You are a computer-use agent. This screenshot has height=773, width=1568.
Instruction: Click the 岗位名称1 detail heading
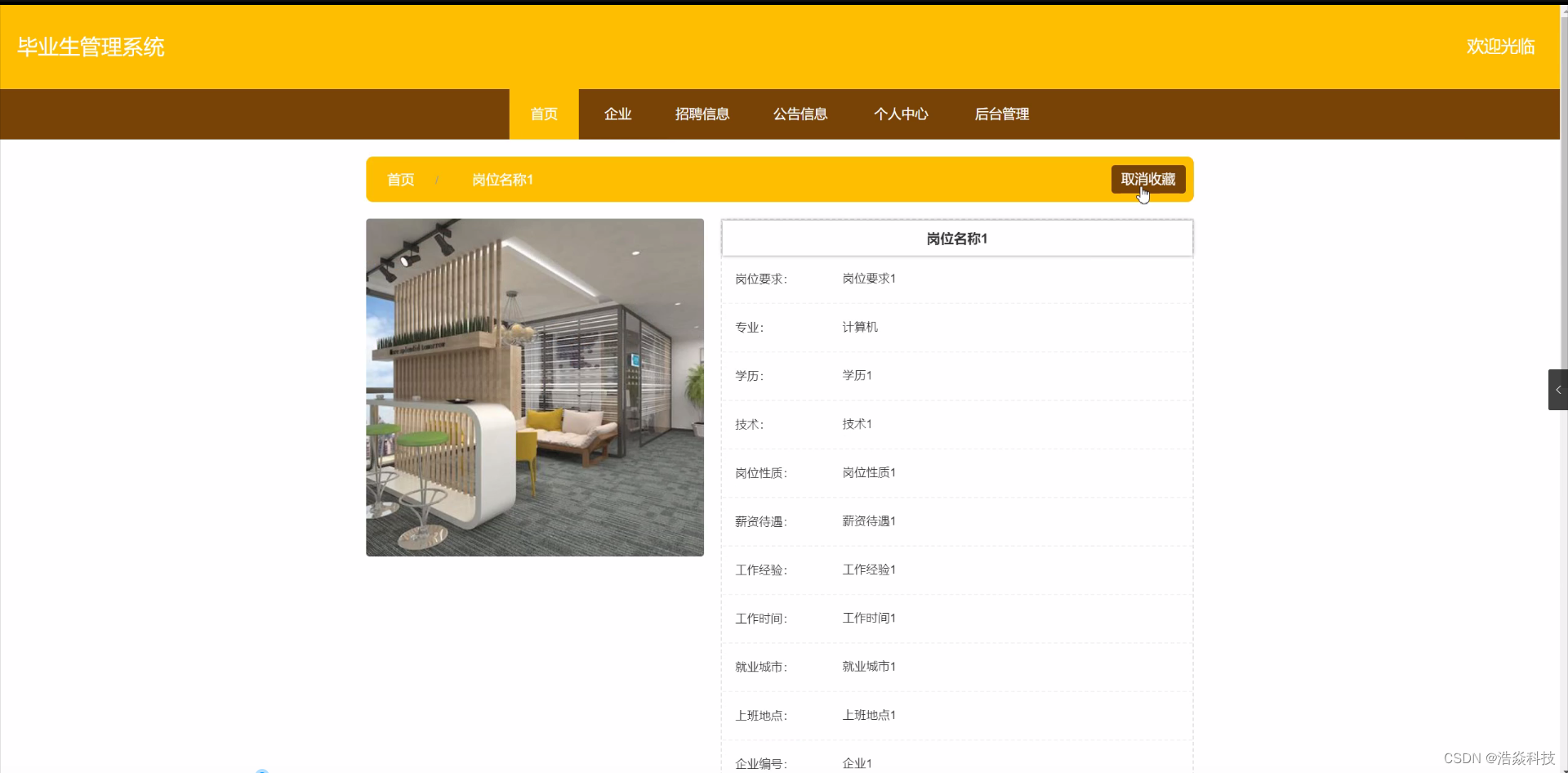(x=956, y=239)
